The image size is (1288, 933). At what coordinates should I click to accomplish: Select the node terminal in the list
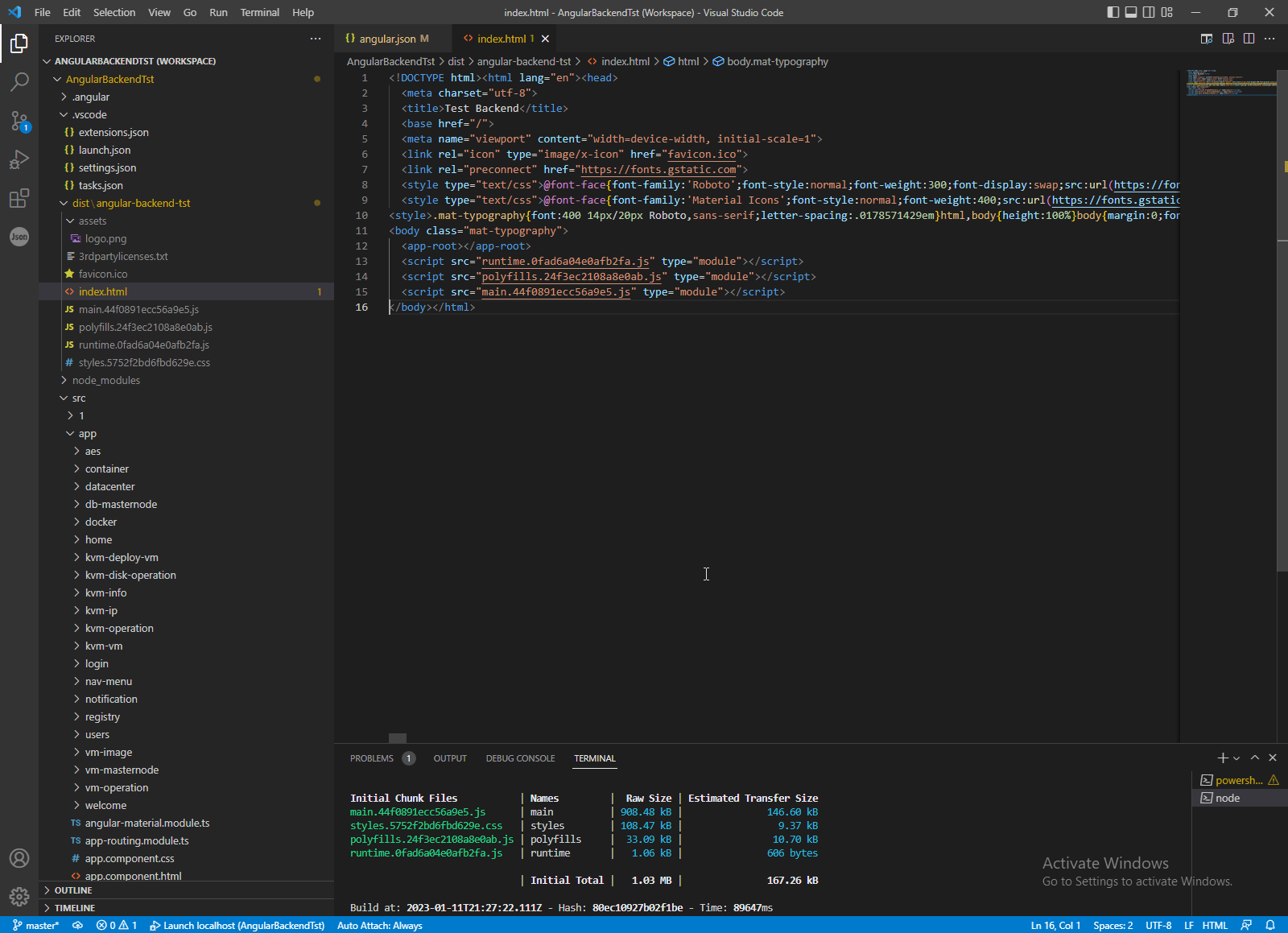[x=1227, y=798]
